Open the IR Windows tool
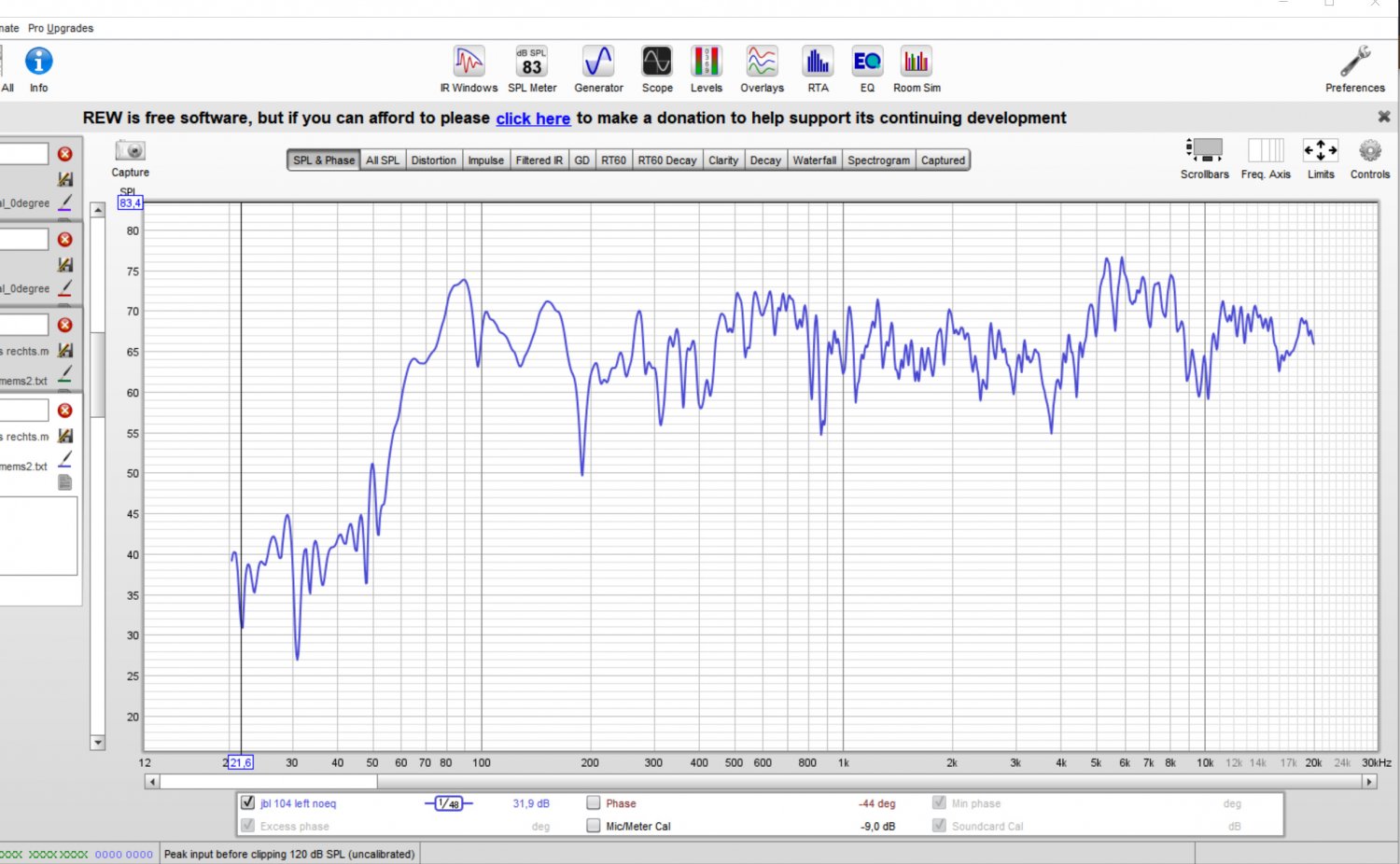The height and width of the screenshot is (864, 1400). pos(469,70)
